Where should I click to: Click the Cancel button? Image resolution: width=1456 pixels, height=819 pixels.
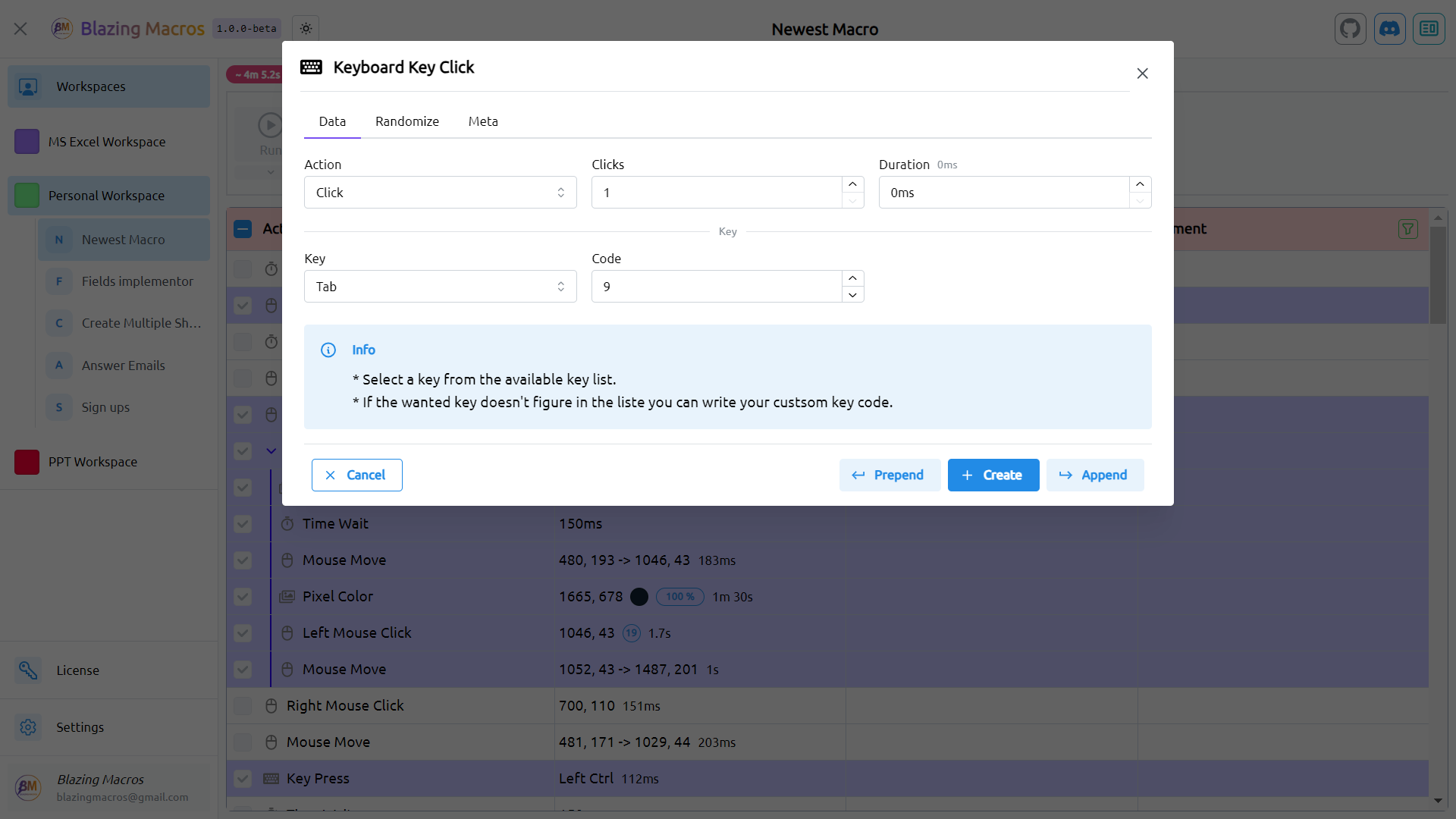(356, 475)
